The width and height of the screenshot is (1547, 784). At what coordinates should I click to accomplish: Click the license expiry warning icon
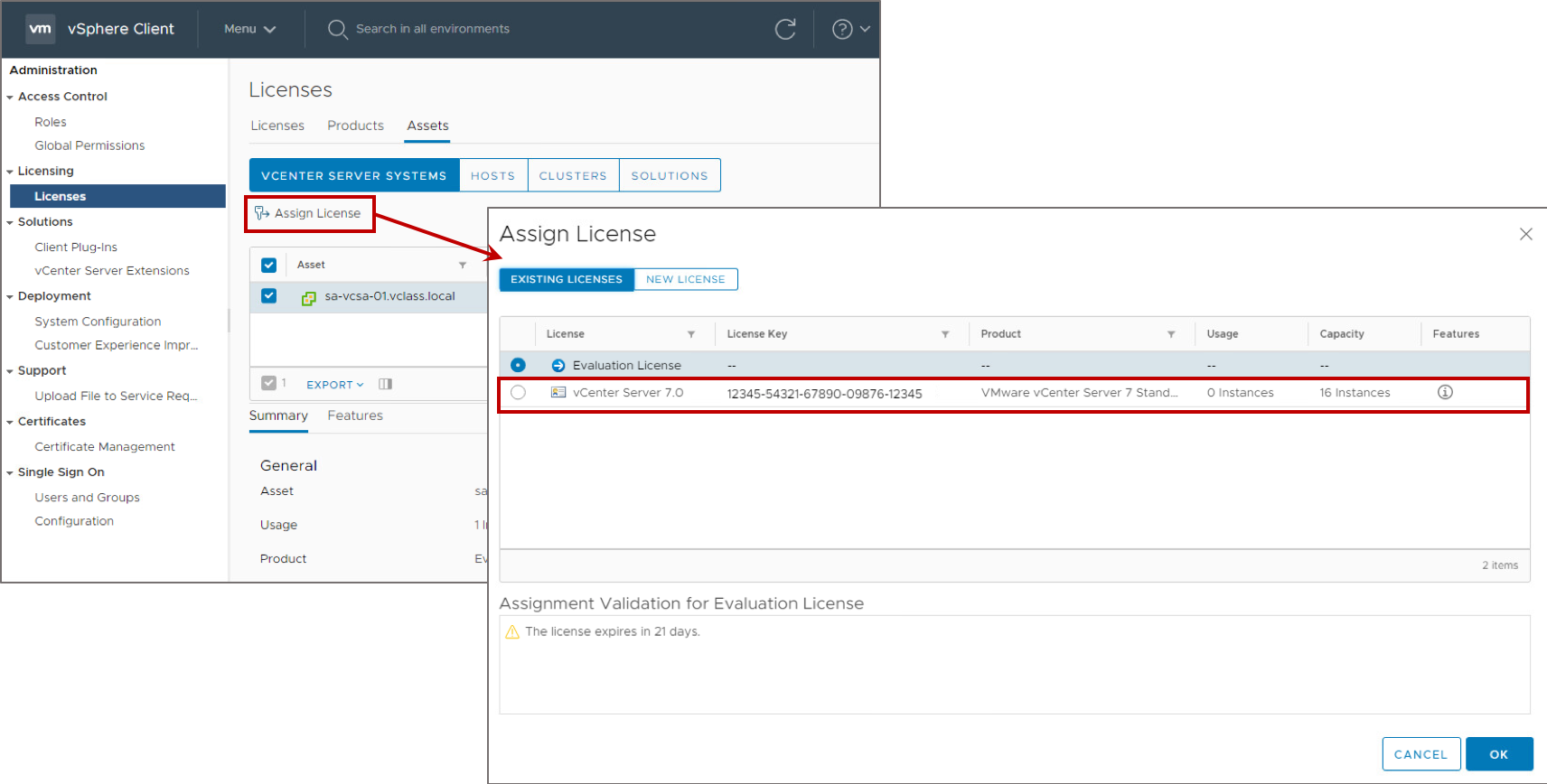(x=512, y=631)
